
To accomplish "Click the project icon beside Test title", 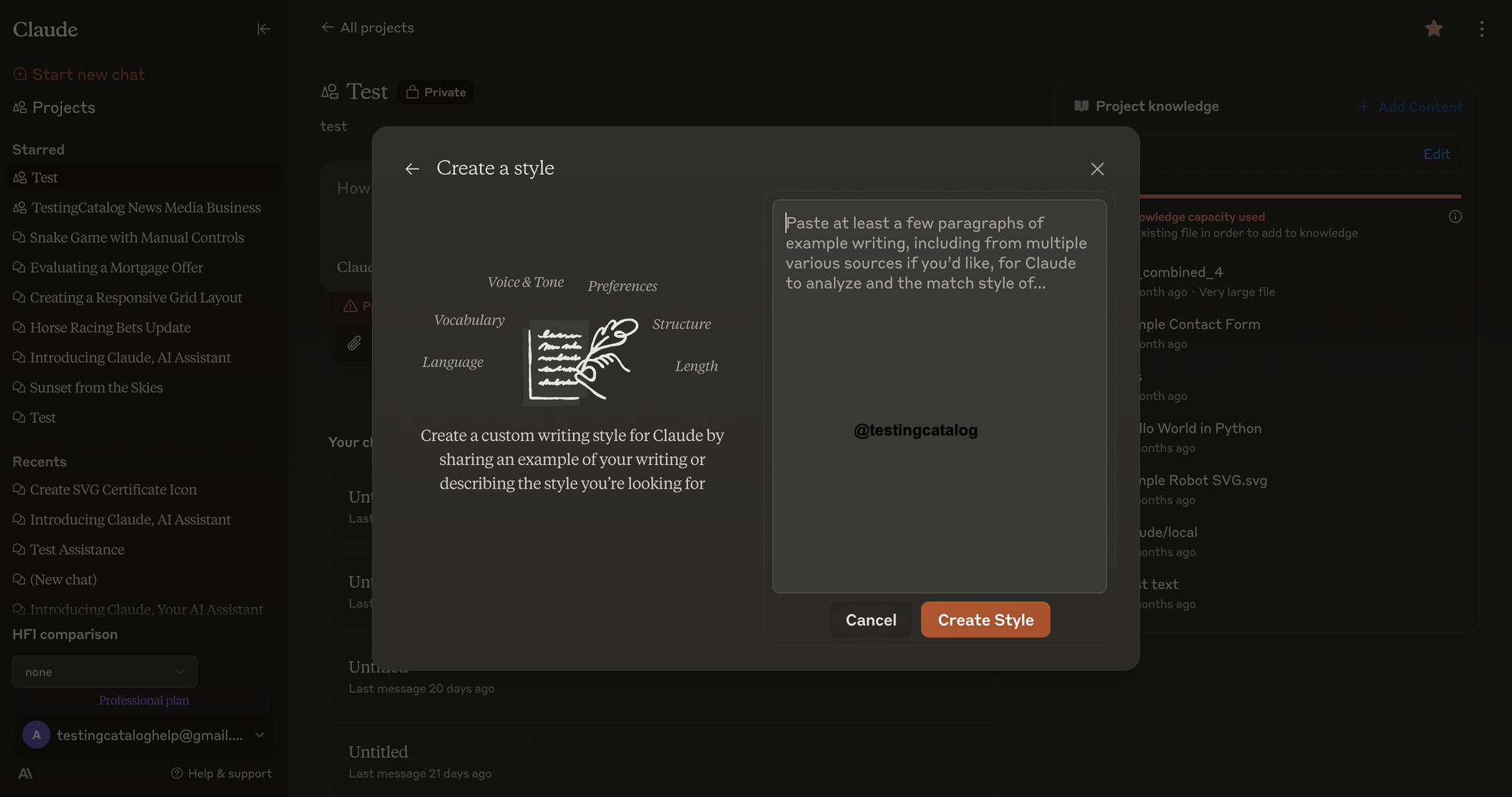I will (330, 92).
